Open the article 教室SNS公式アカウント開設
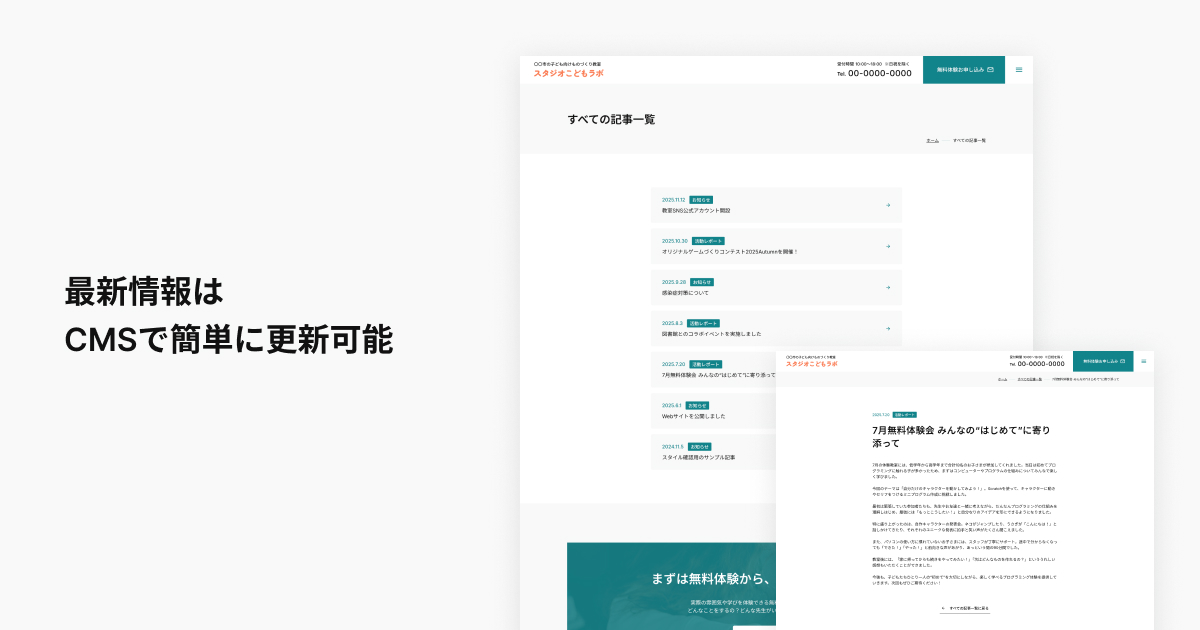 click(696, 211)
